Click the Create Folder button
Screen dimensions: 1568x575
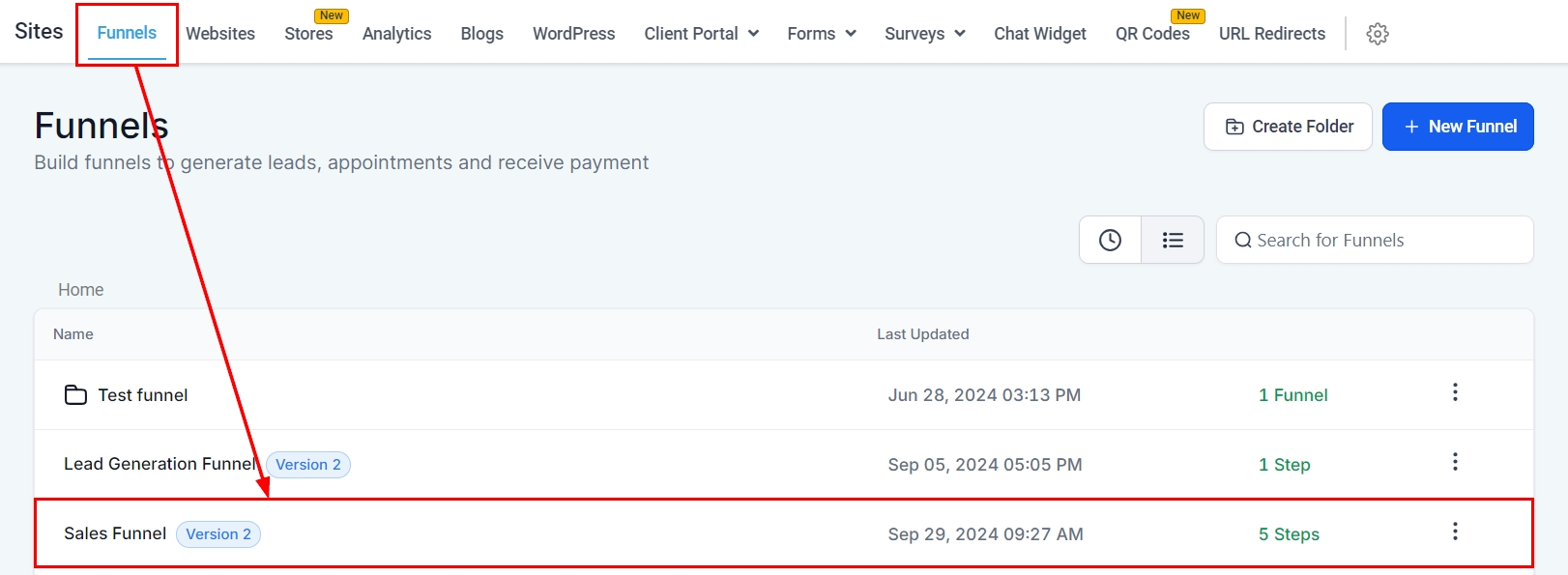1288,127
